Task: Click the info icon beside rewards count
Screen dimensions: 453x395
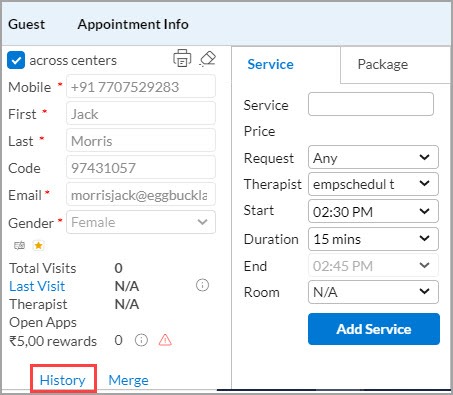Action: 141,340
